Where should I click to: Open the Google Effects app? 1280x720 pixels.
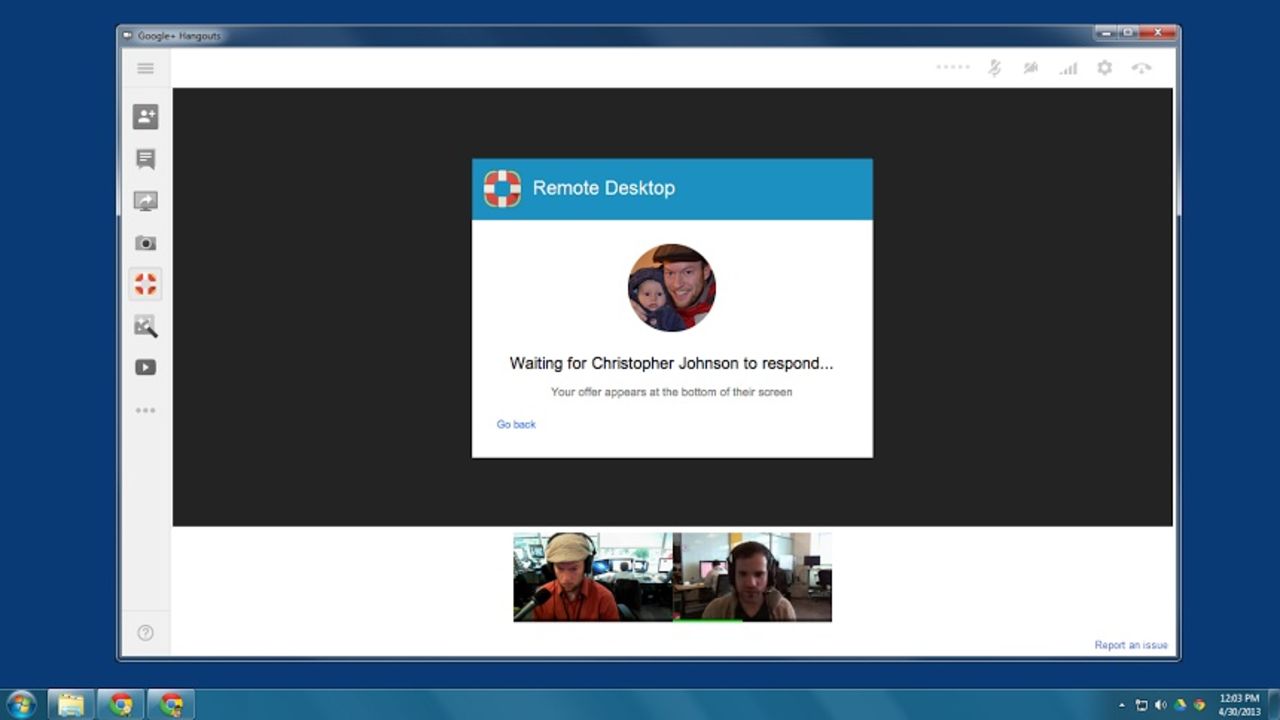pyautogui.click(x=145, y=325)
